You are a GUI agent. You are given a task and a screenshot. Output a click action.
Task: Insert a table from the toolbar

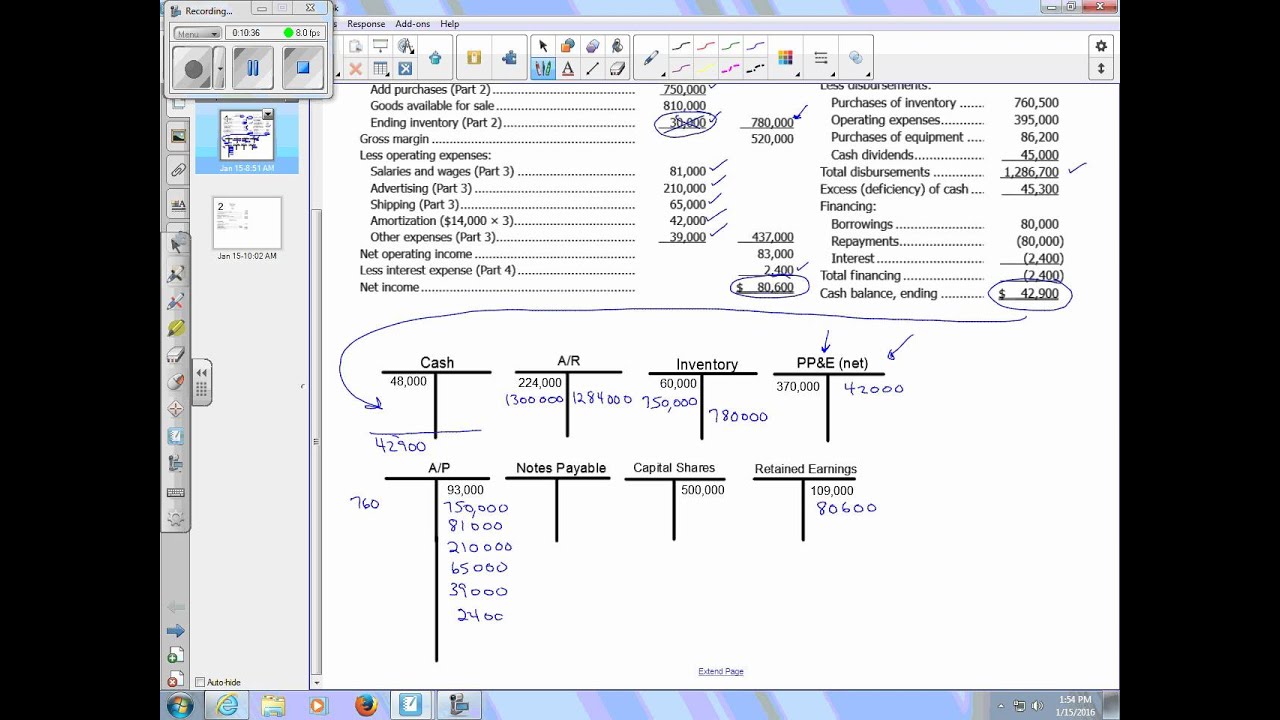pos(380,69)
